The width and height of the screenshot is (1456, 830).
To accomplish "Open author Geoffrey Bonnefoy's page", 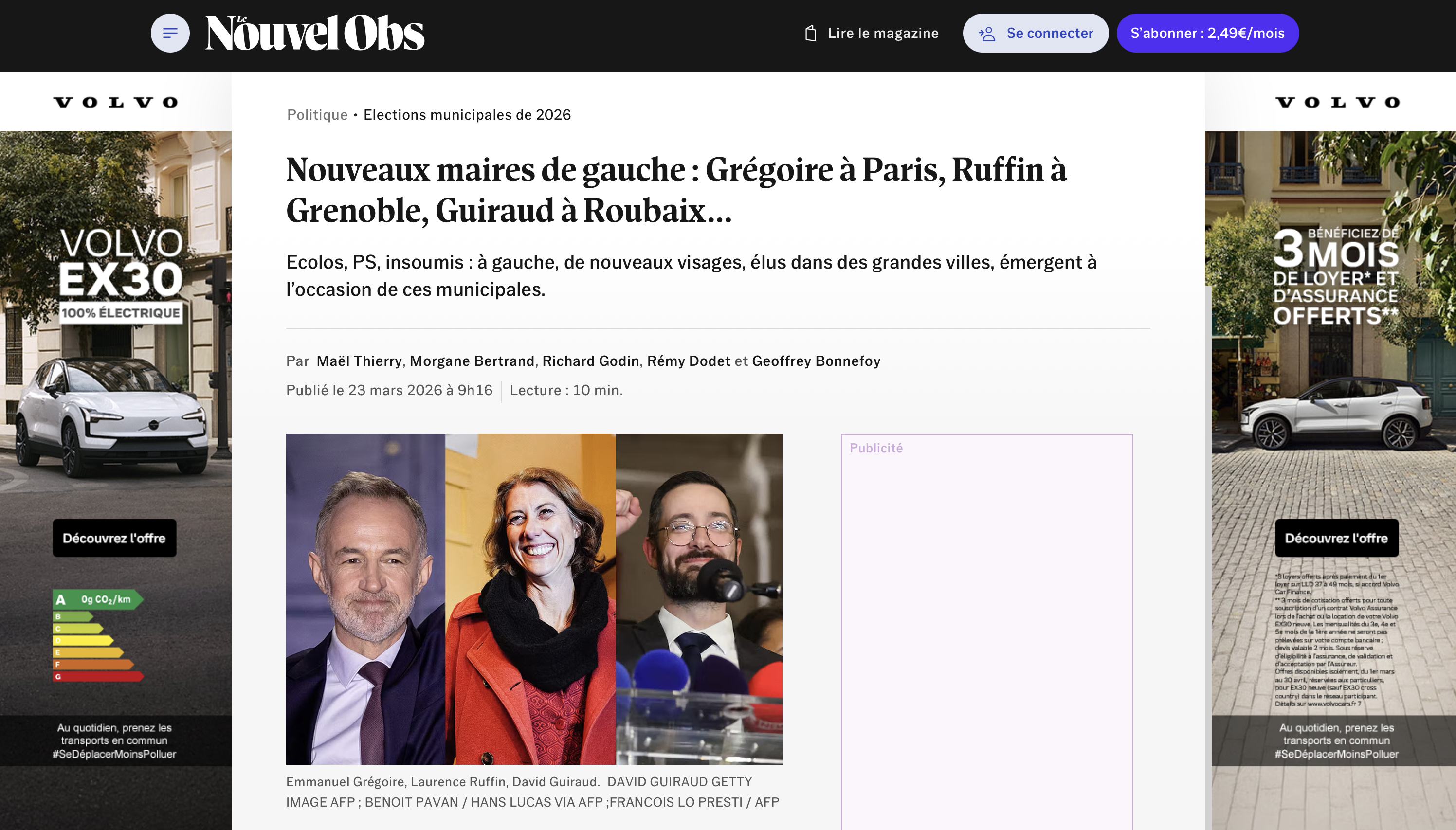I will [816, 361].
